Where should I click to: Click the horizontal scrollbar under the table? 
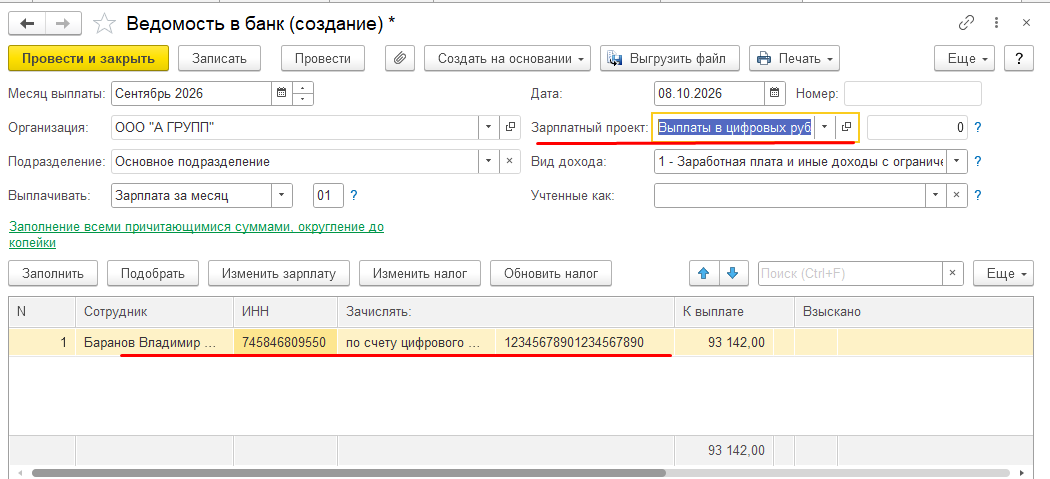tap(348, 473)
